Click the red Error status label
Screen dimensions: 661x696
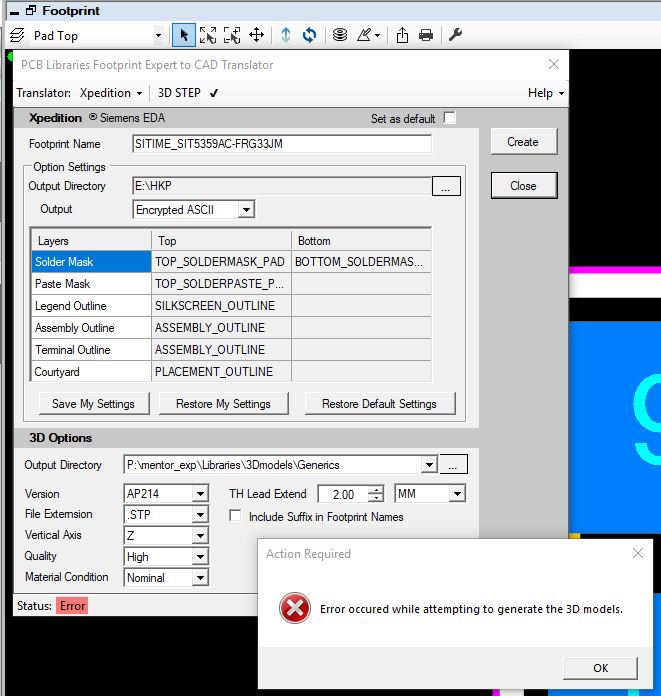coord(72,606)
